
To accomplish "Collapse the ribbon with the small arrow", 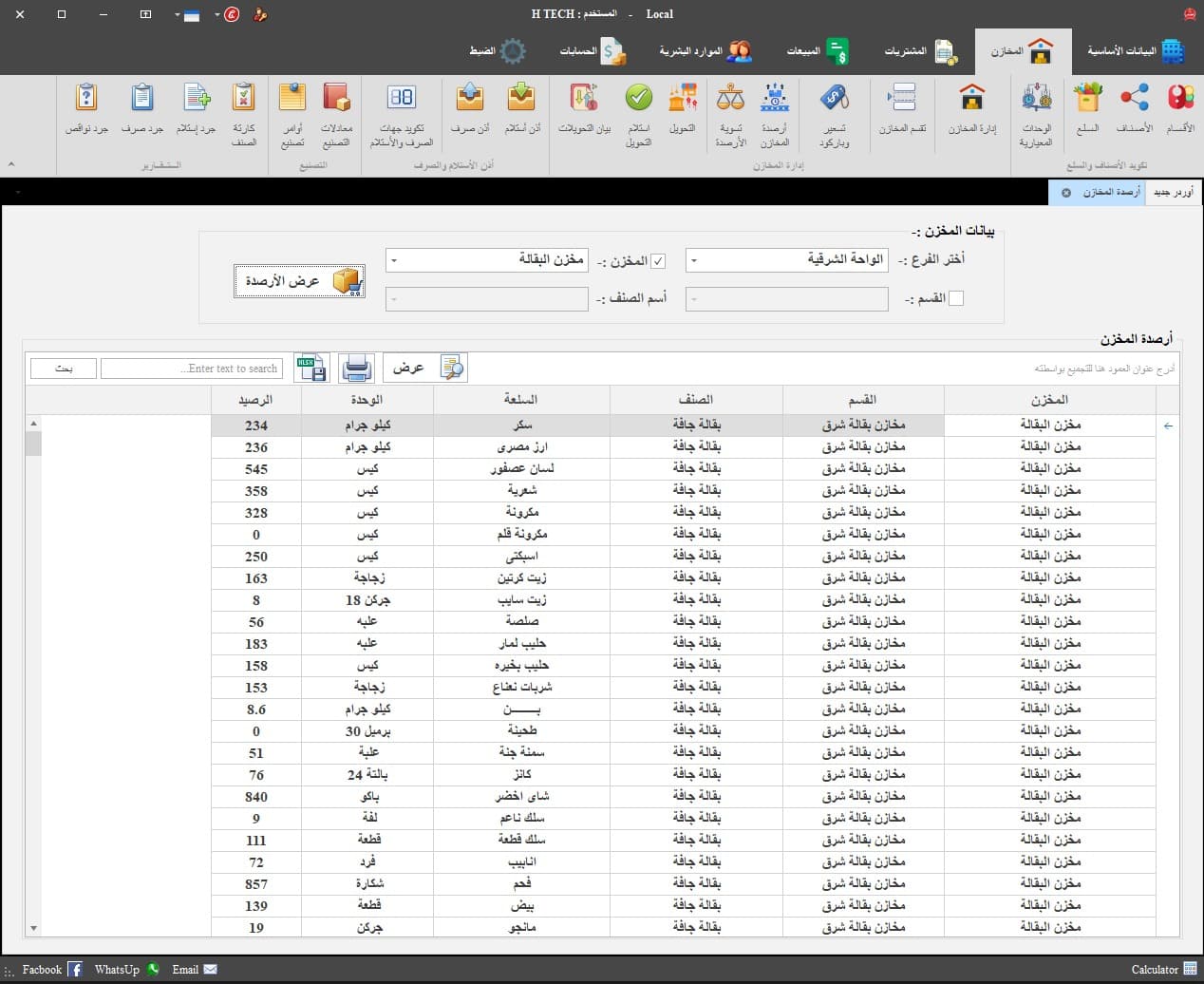I will pyautogui.click(x=11, y=164).
